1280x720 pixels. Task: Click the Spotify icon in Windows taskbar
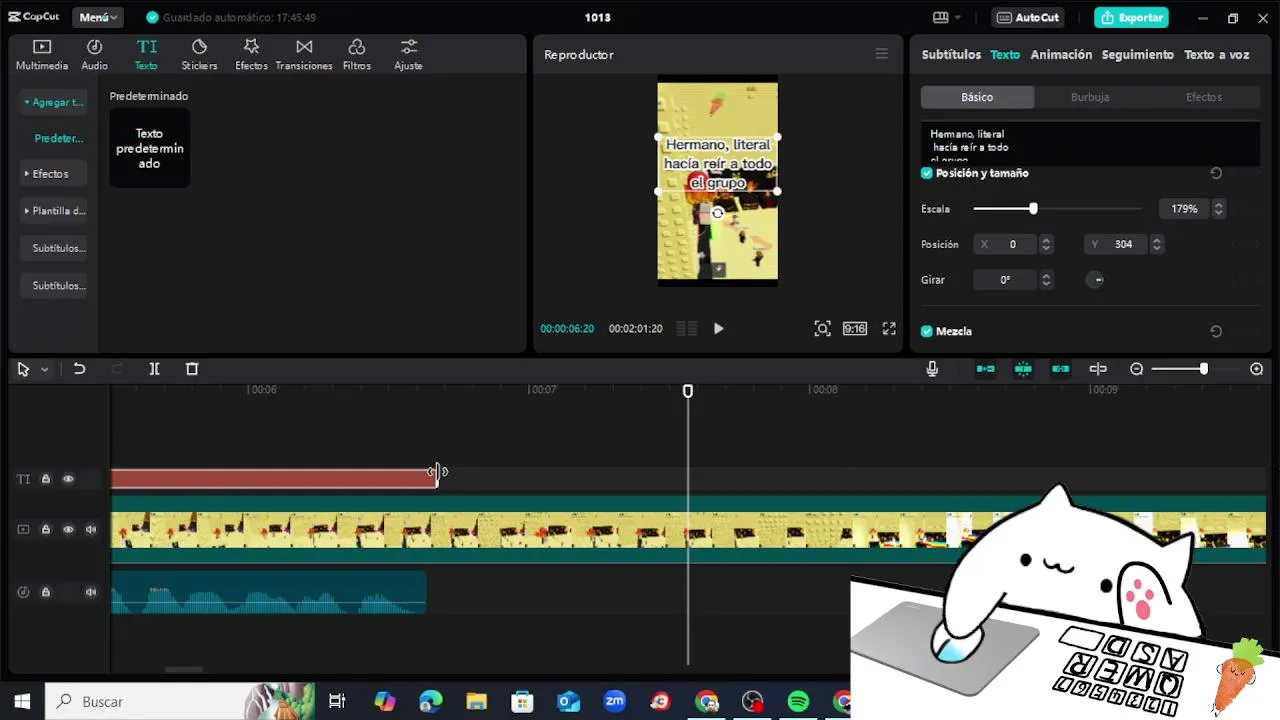point(798,702)
